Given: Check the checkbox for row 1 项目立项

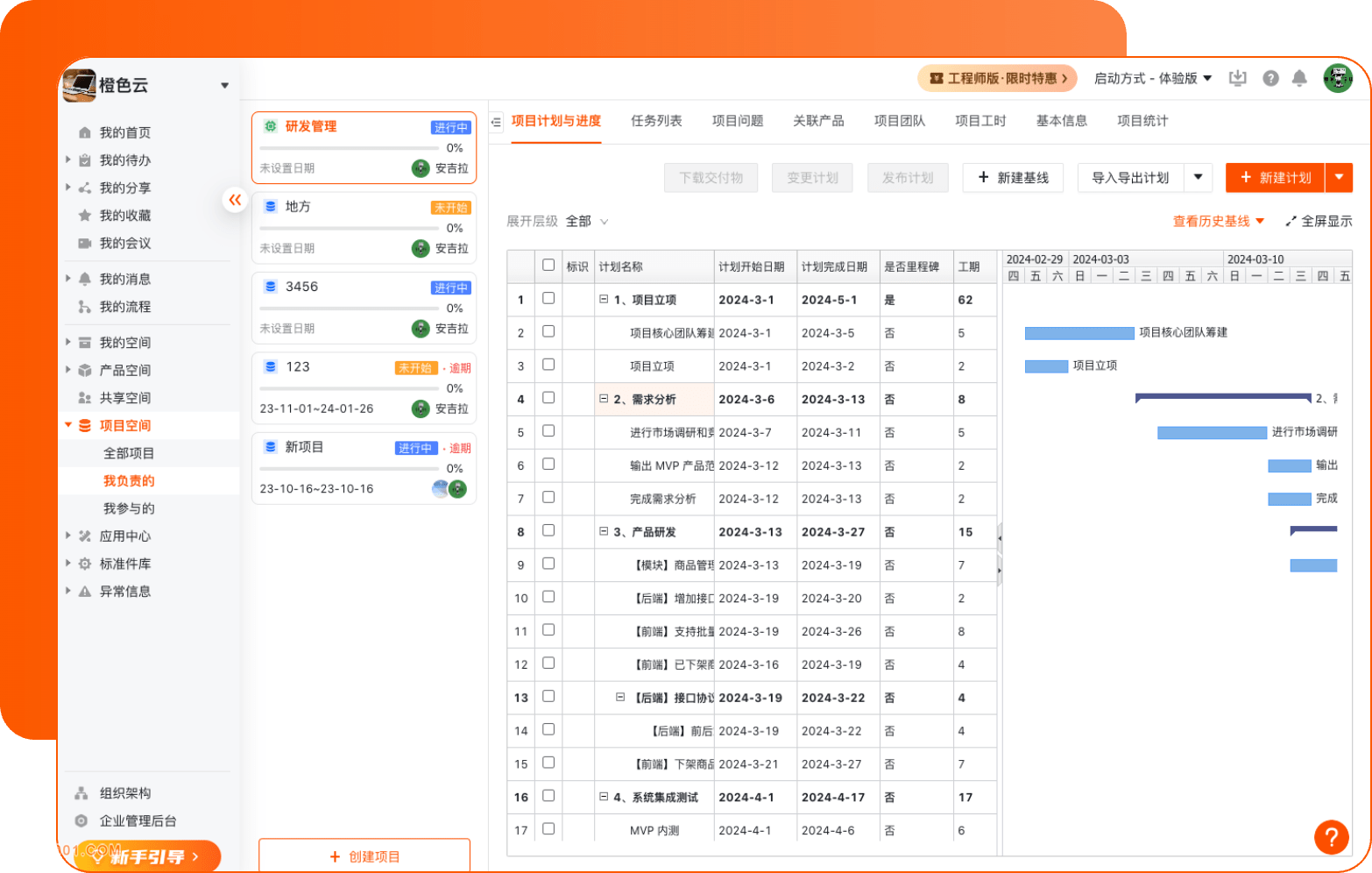Looking at the screenshot, I should click(x=548, y=299).
